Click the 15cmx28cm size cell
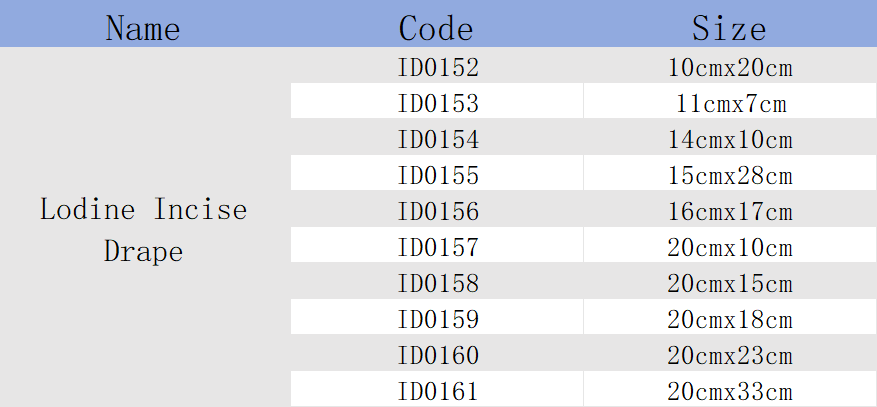877x407 pixels. point(730,173)
